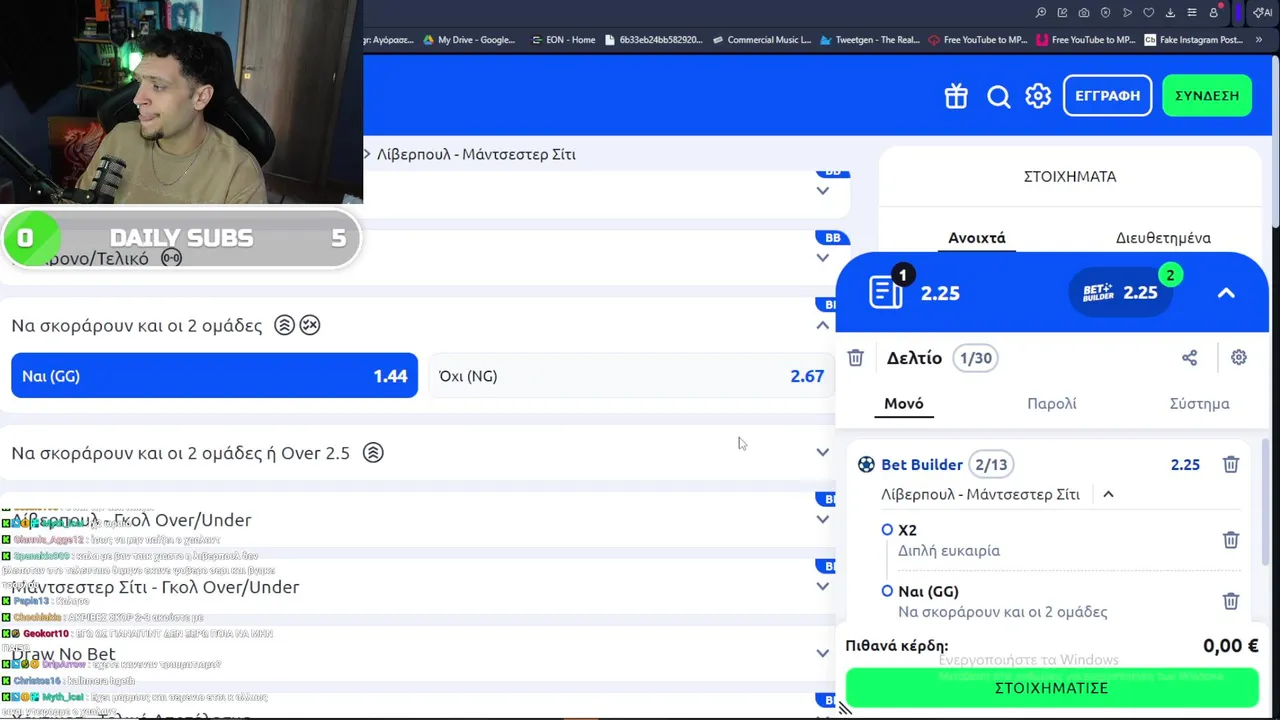Click the 1/30 betslip counter pill

point(975,358)
